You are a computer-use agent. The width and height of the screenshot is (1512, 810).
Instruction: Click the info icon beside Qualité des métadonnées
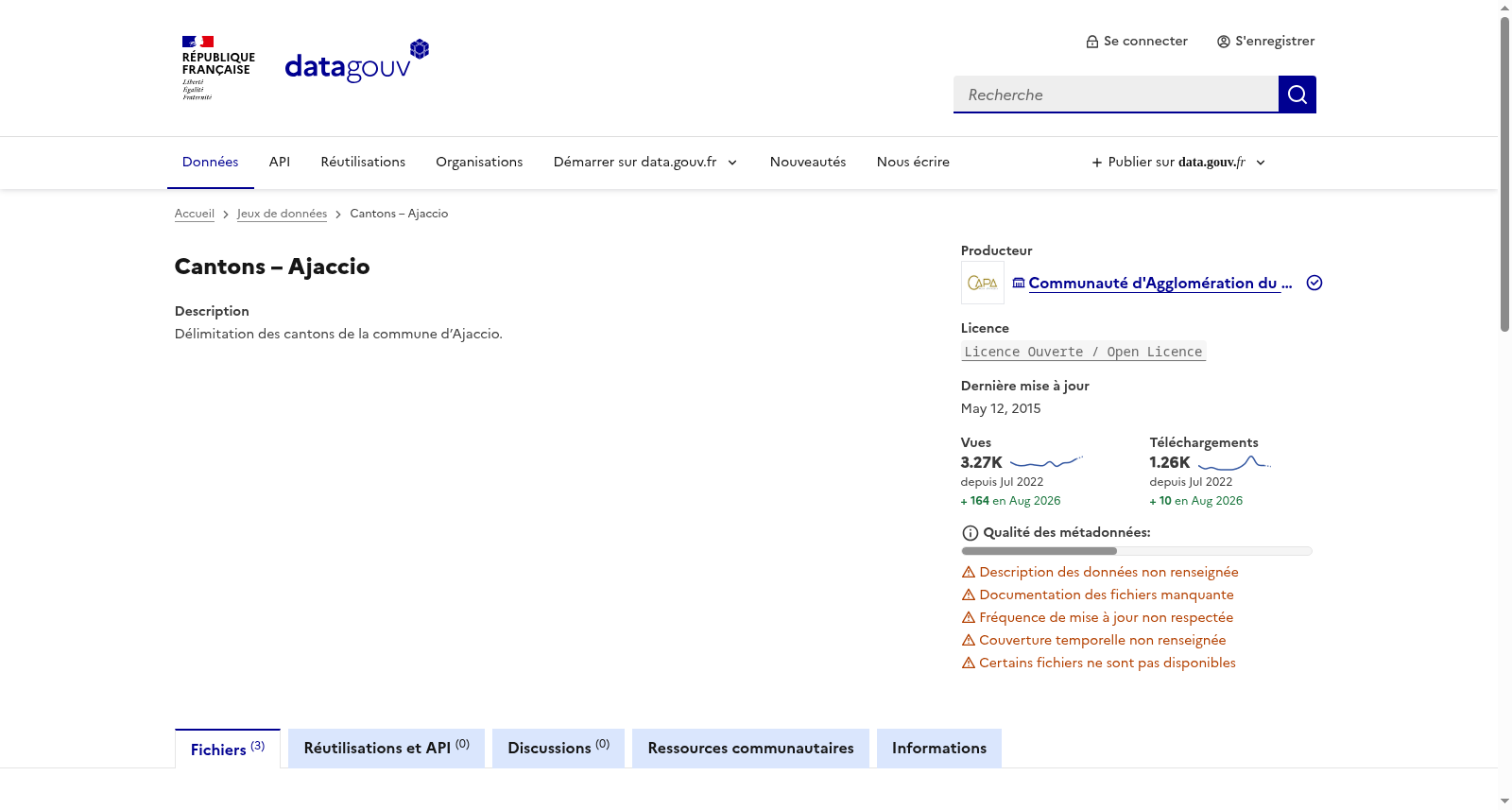[x=970, y=533]
